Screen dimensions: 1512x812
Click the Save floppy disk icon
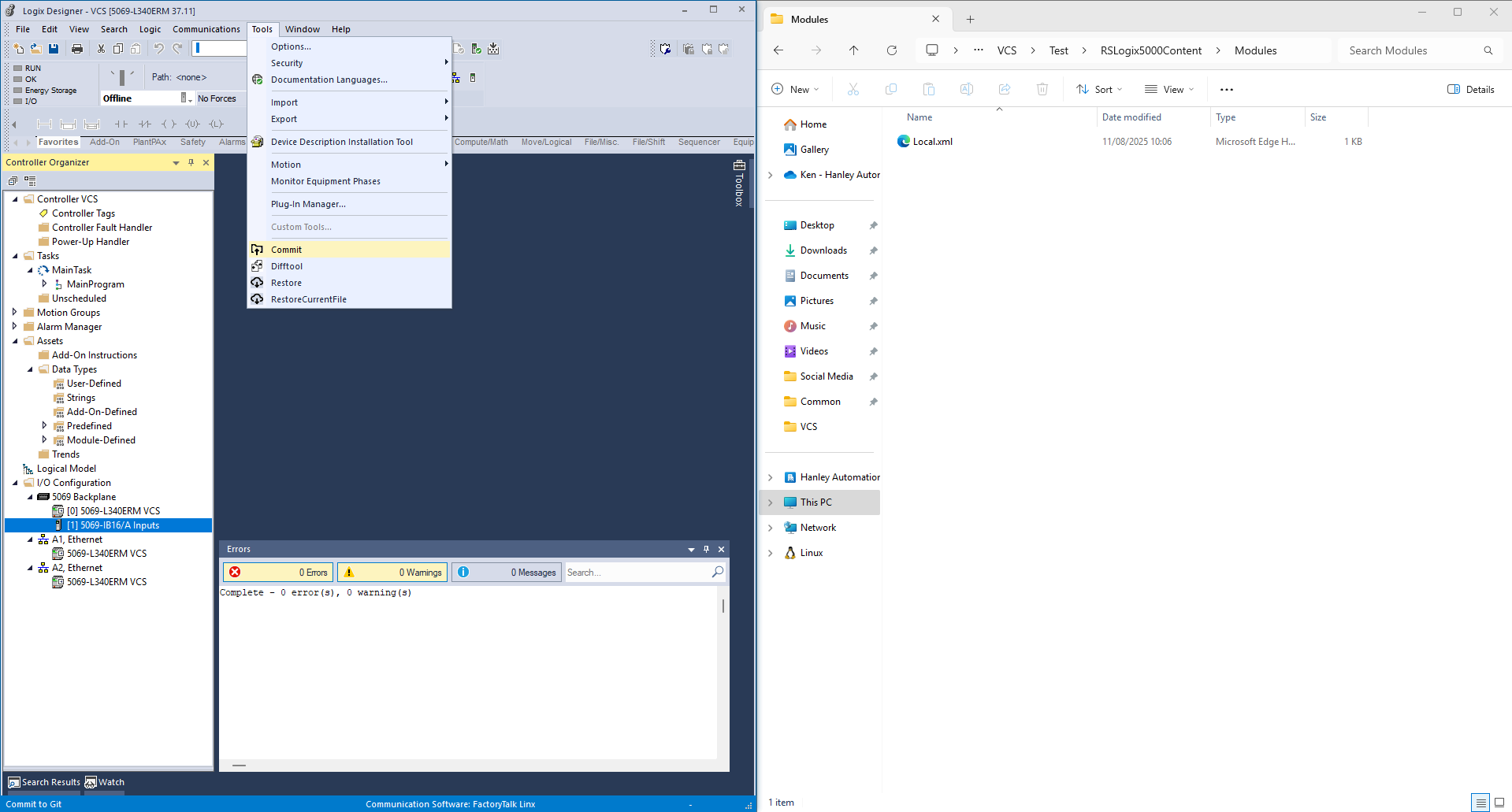(x=54, y=49)
